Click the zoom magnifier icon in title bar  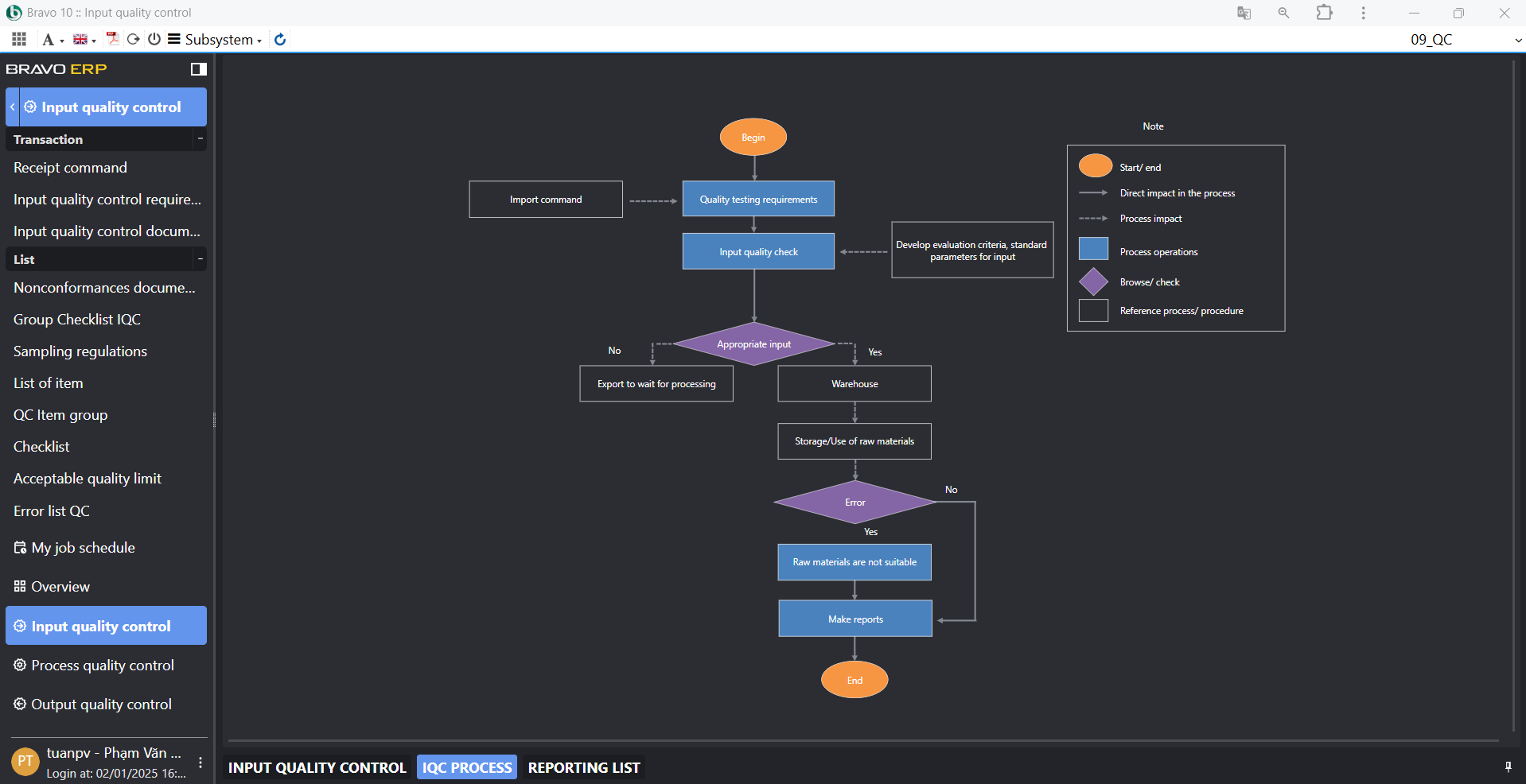pyautogui.click(x=1283, y=13)
